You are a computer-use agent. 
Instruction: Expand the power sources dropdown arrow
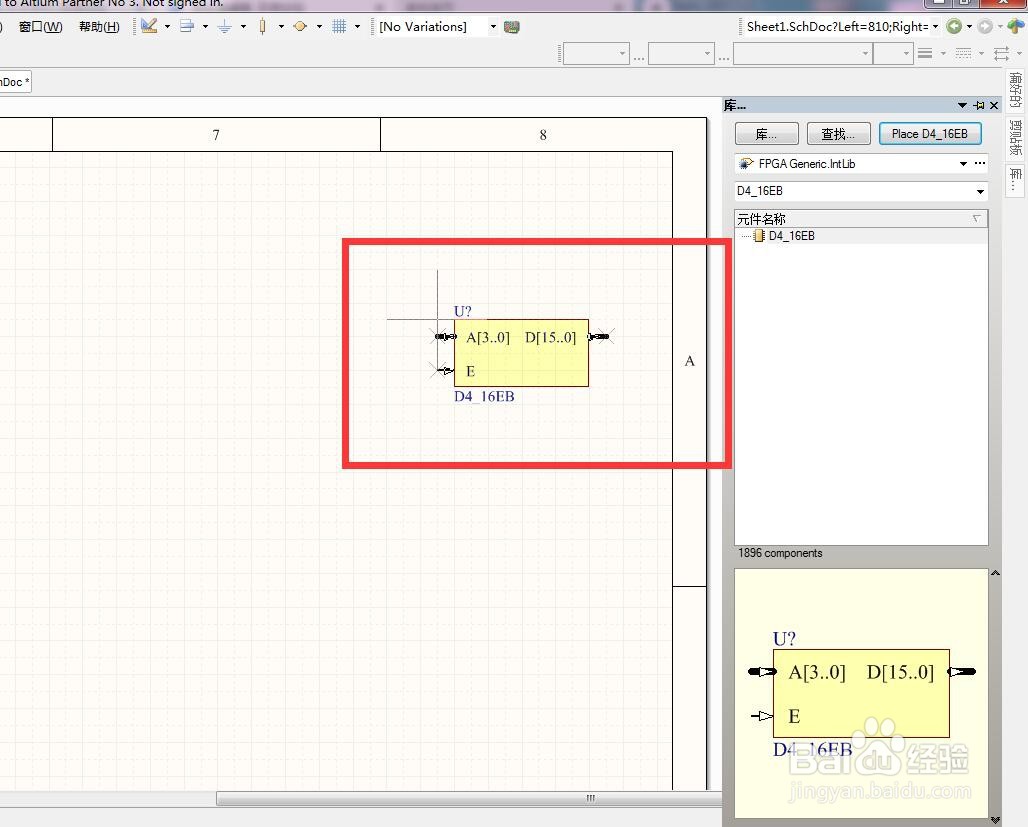(243, 27)
